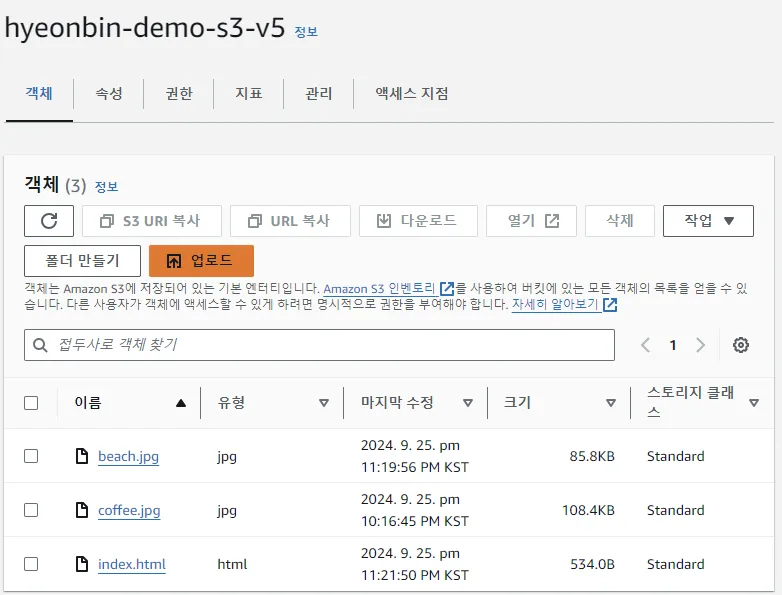Sort by 유형 column arrow
782x595 pixels.
click(x=324, y=403)
